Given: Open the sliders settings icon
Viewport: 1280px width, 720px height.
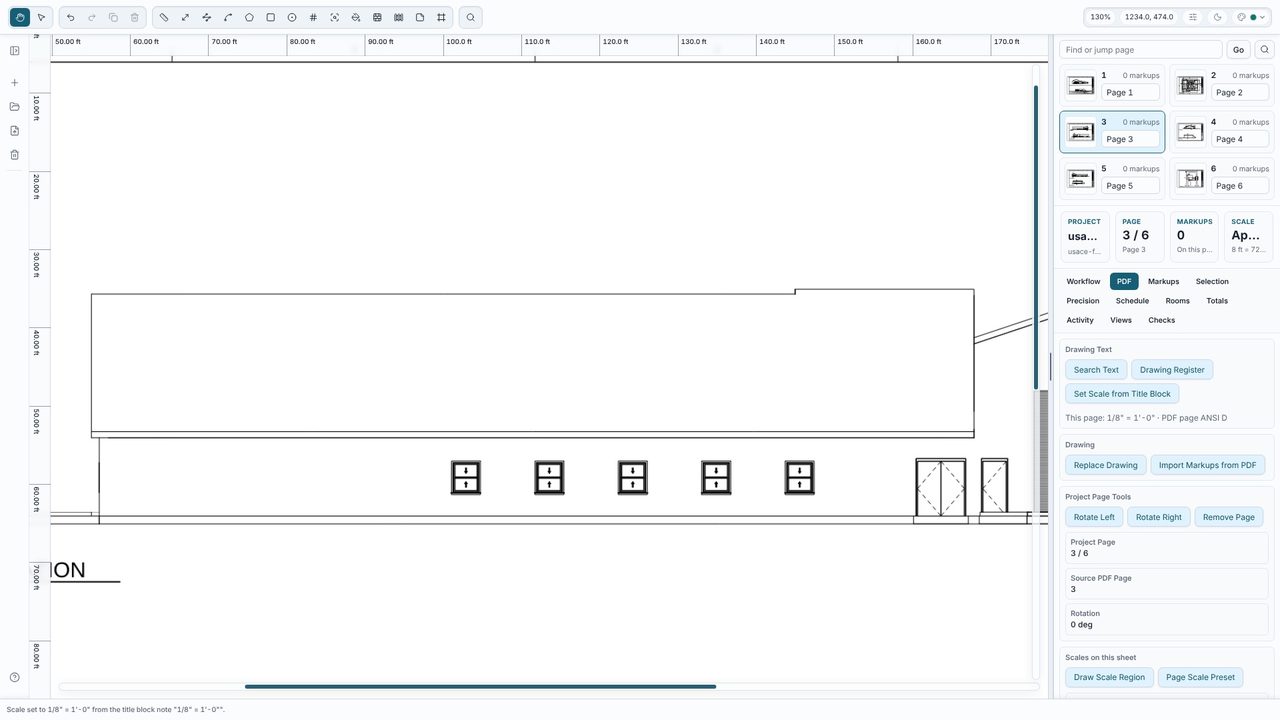Looking at the screenshot, I should (x=1193, y=17).
